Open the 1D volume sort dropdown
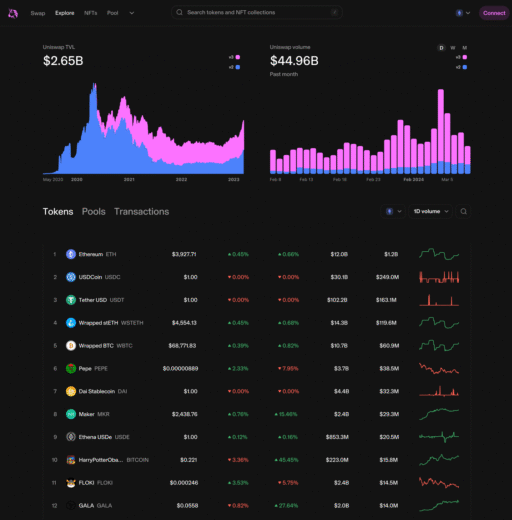The height and width of the screenshot is (520, 512). pos(430,211)
